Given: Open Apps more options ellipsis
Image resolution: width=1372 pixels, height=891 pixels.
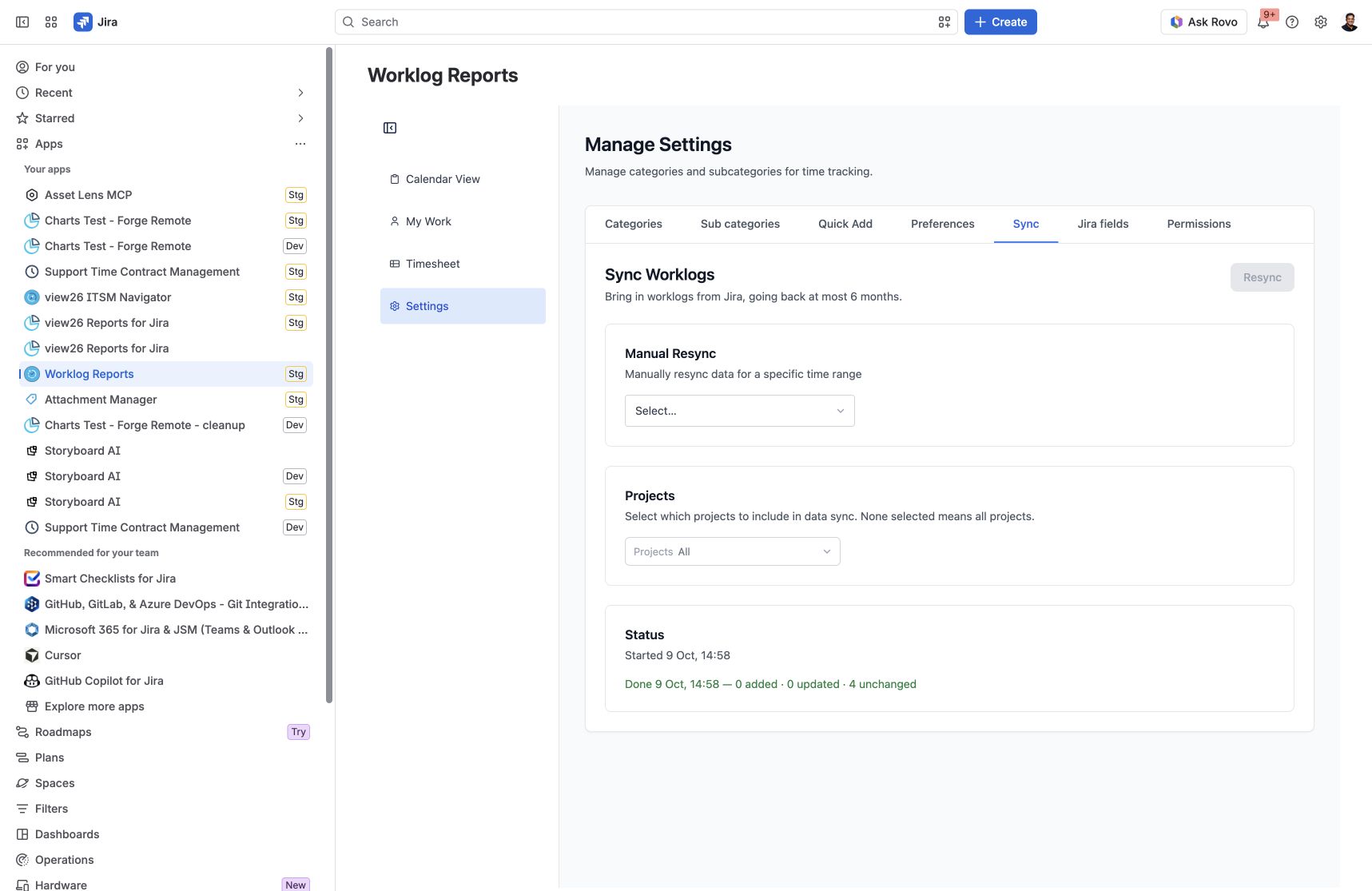Looking at the screenshot, I should click(300, 144).
